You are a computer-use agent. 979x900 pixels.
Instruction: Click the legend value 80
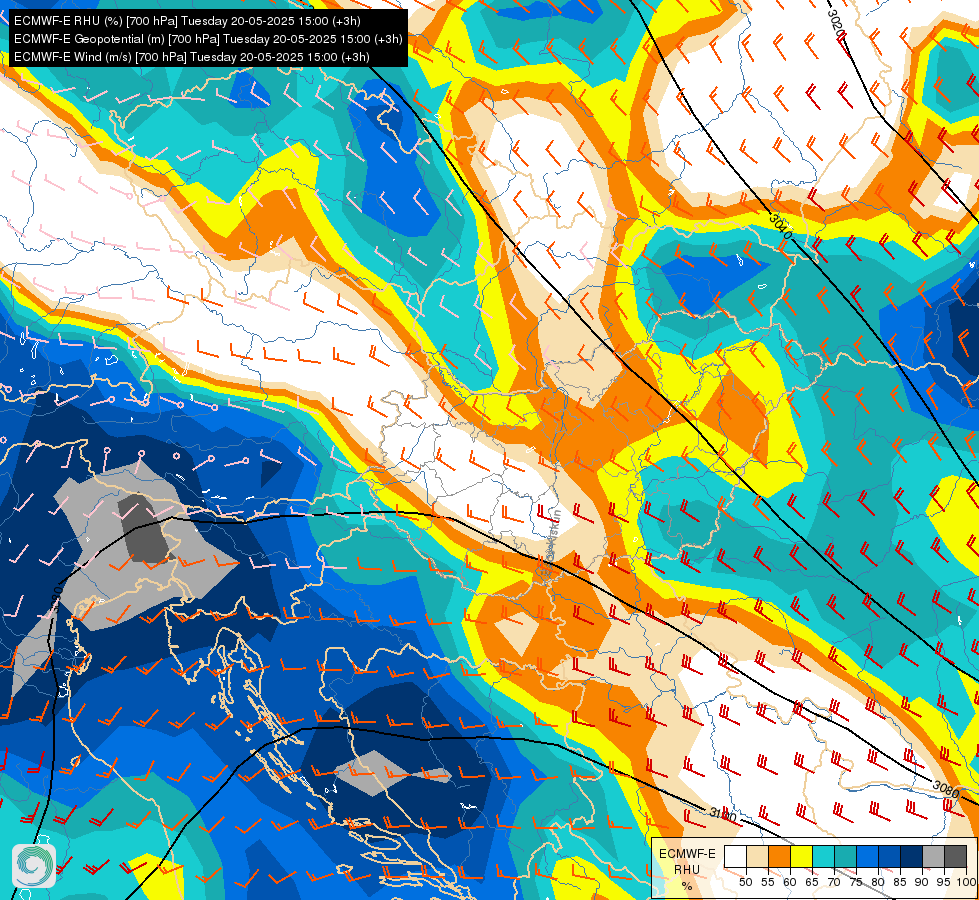tap(878, 882)
